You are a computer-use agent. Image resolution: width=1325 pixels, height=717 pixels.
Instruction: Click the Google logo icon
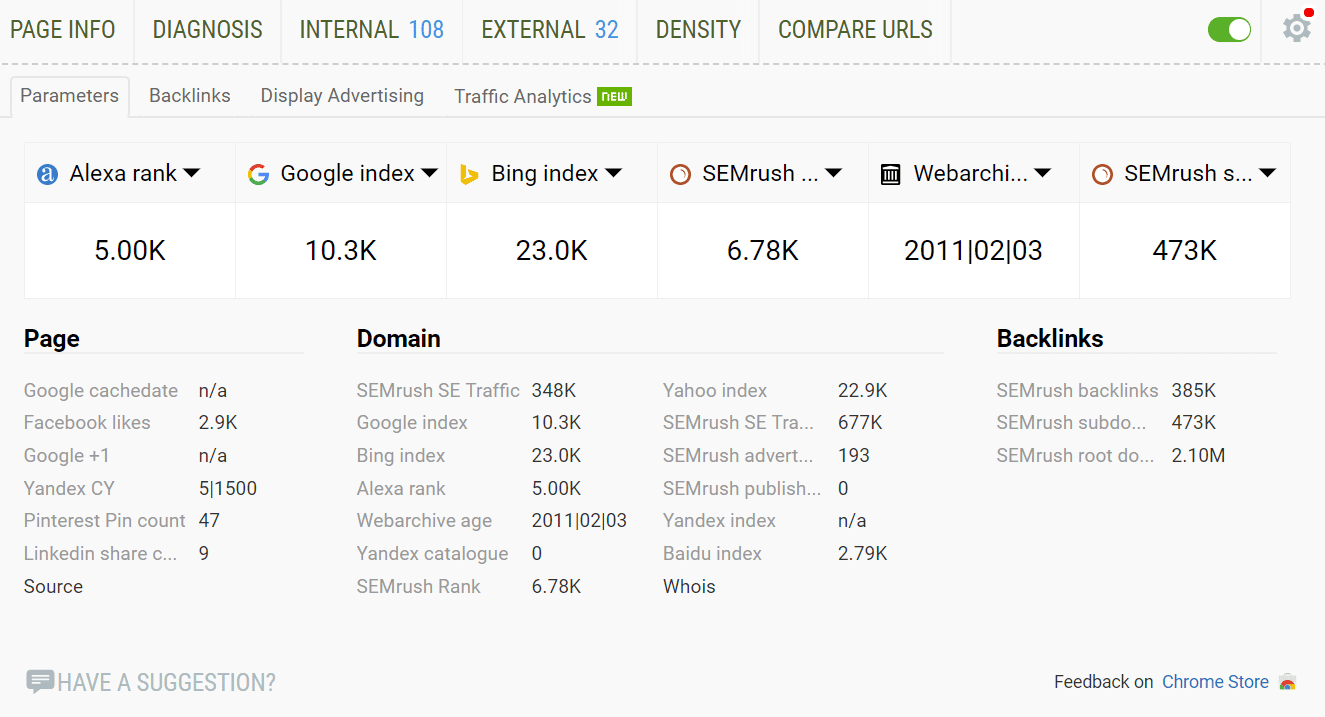click(258, 172)
